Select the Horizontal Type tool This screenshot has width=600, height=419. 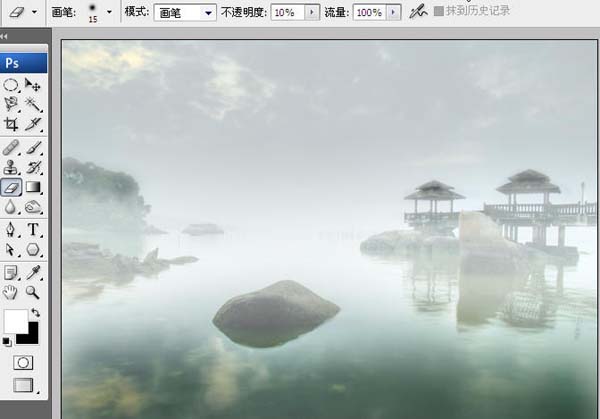tap(33, 230)
